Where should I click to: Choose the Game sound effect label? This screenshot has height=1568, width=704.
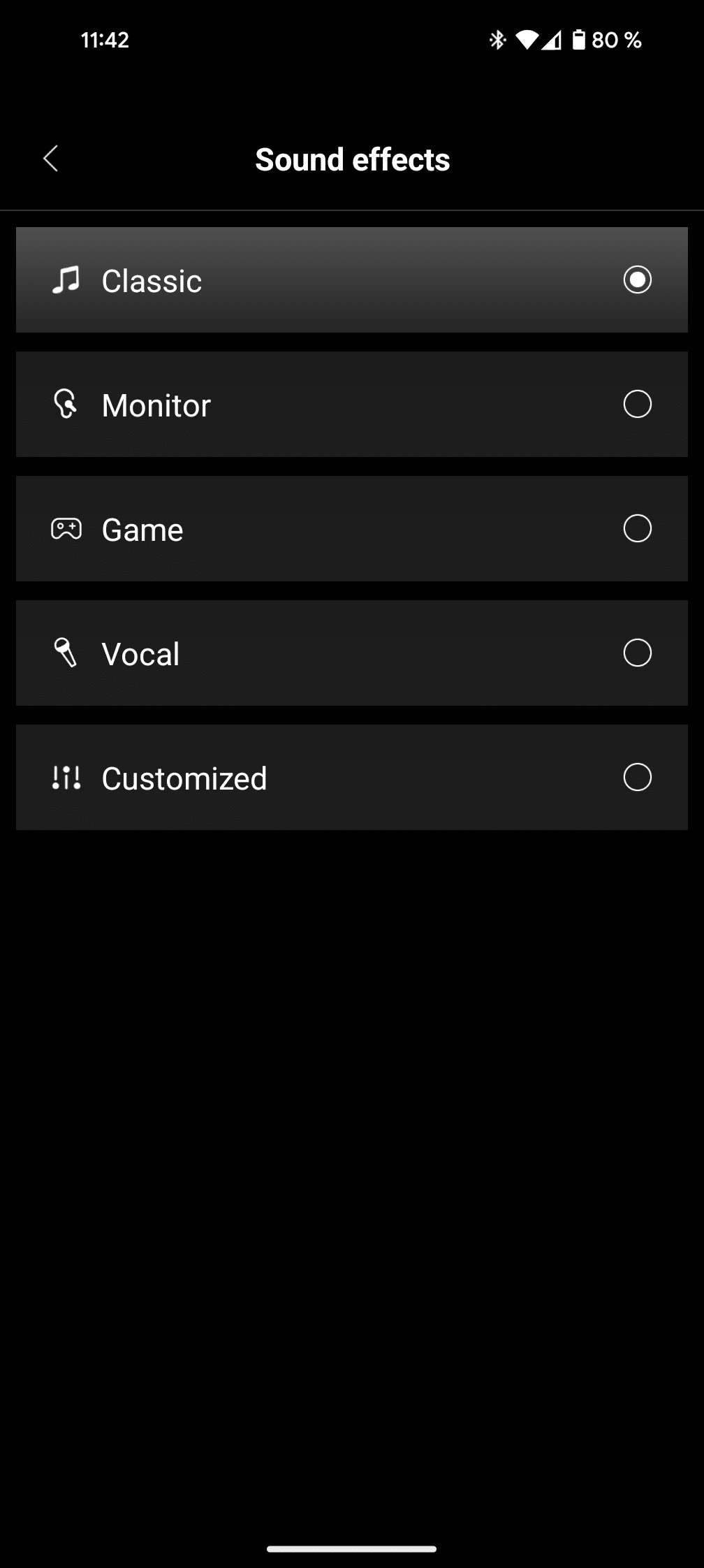tap(142, 530)
